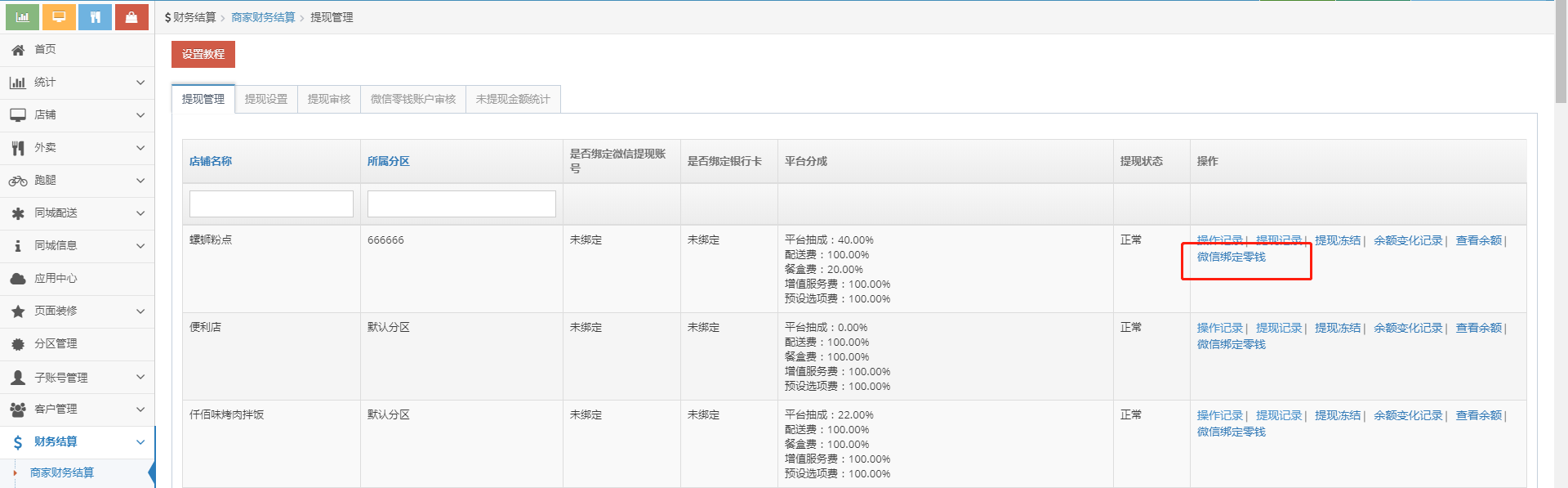Open 查看余额 for 便利店
Image resolution: width=1568 pixels, height=488 pixels.
tap(1478, 328)
